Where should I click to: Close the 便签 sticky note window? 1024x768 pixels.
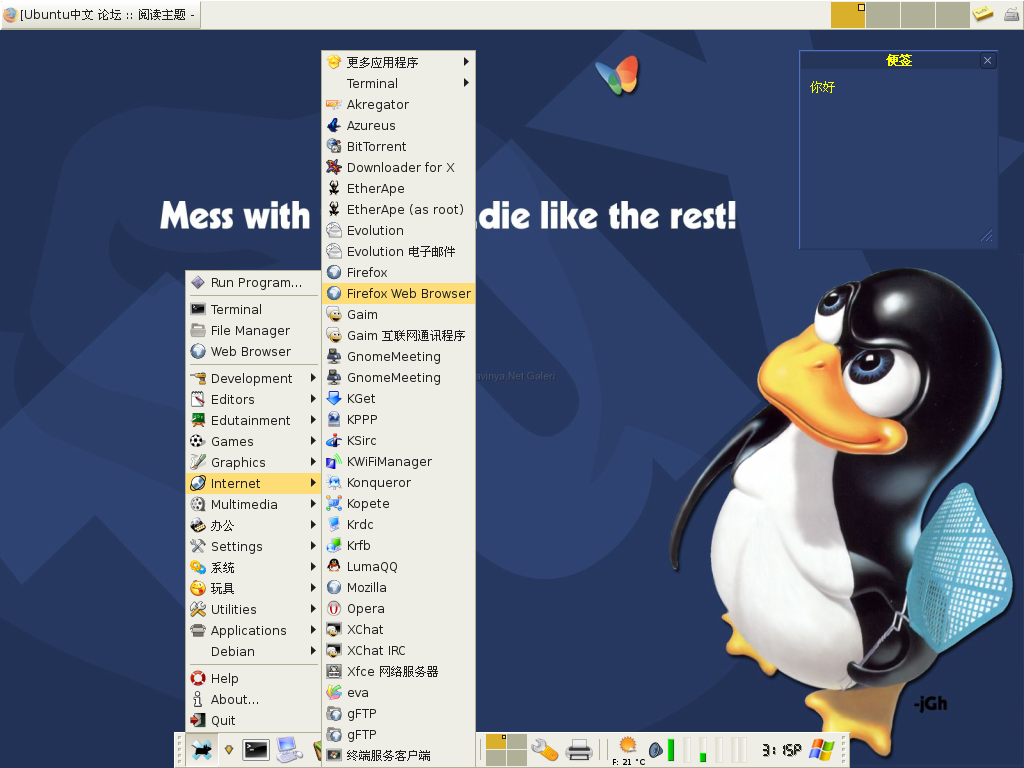click(987, 61)
